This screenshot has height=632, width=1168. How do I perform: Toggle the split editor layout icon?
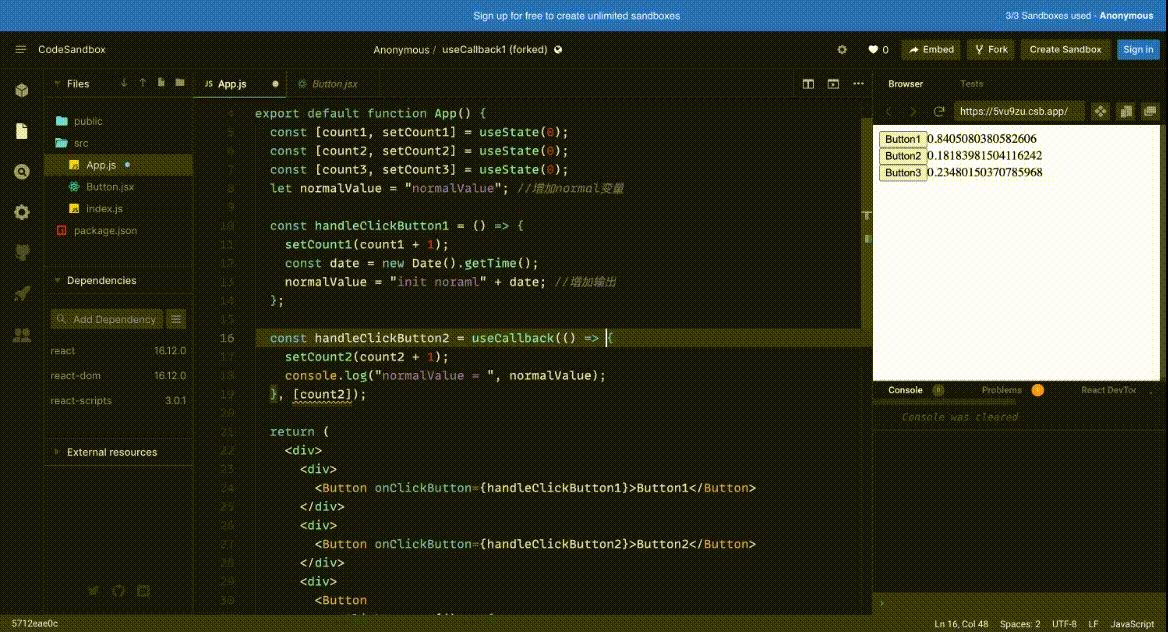pyautogui.click(x=808, y=83)
